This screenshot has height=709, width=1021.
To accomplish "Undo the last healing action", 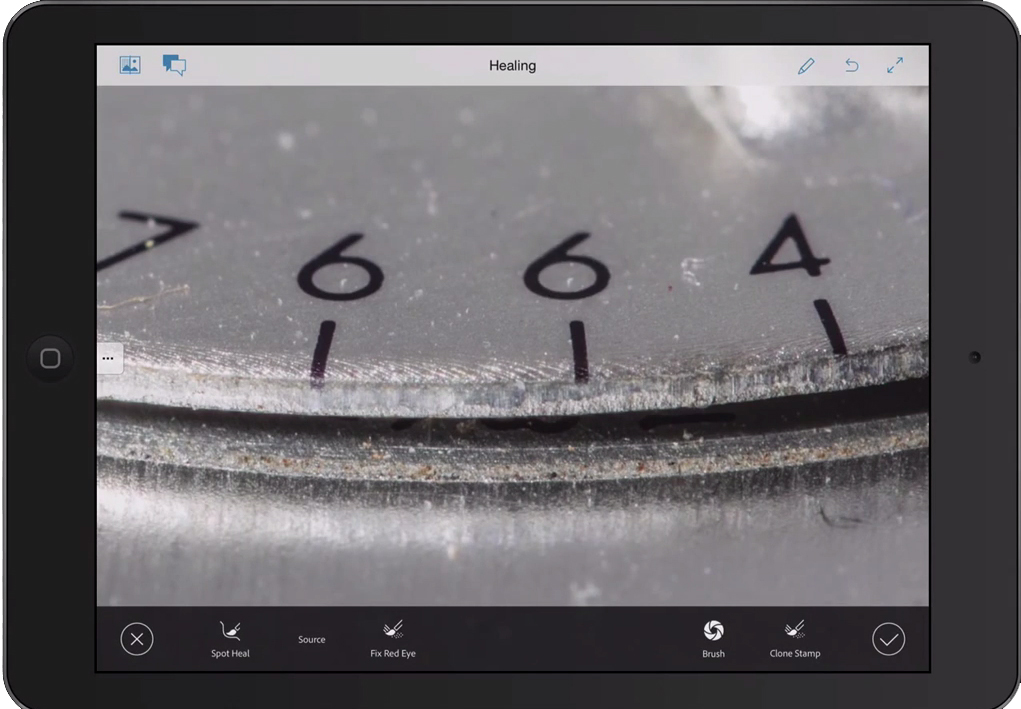I will click(851, 65).
